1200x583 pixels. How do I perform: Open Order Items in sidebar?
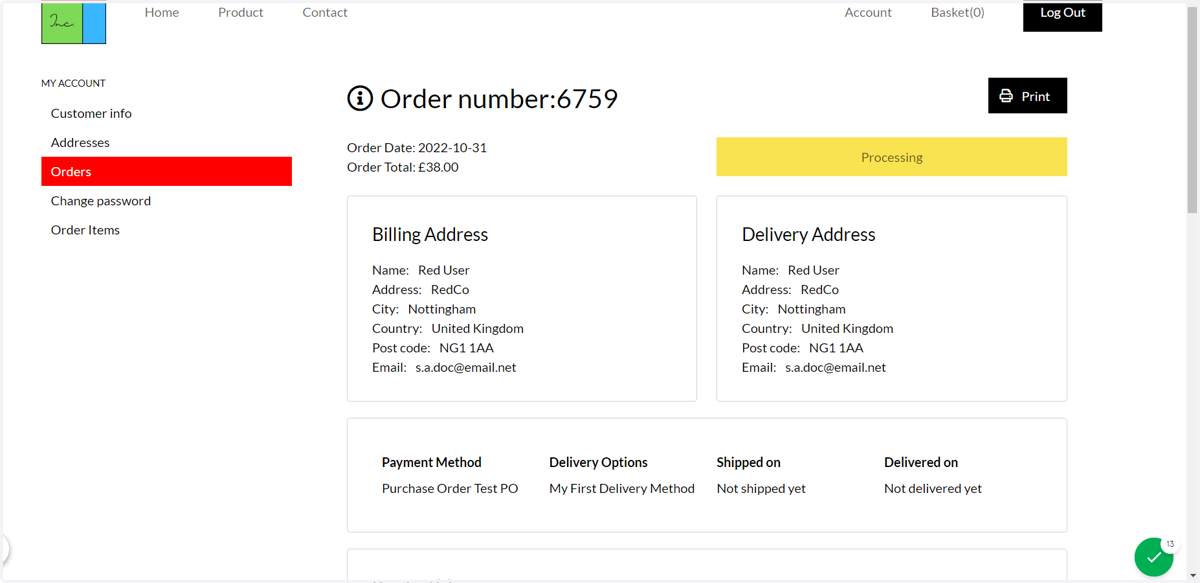[x=85, y=229]
